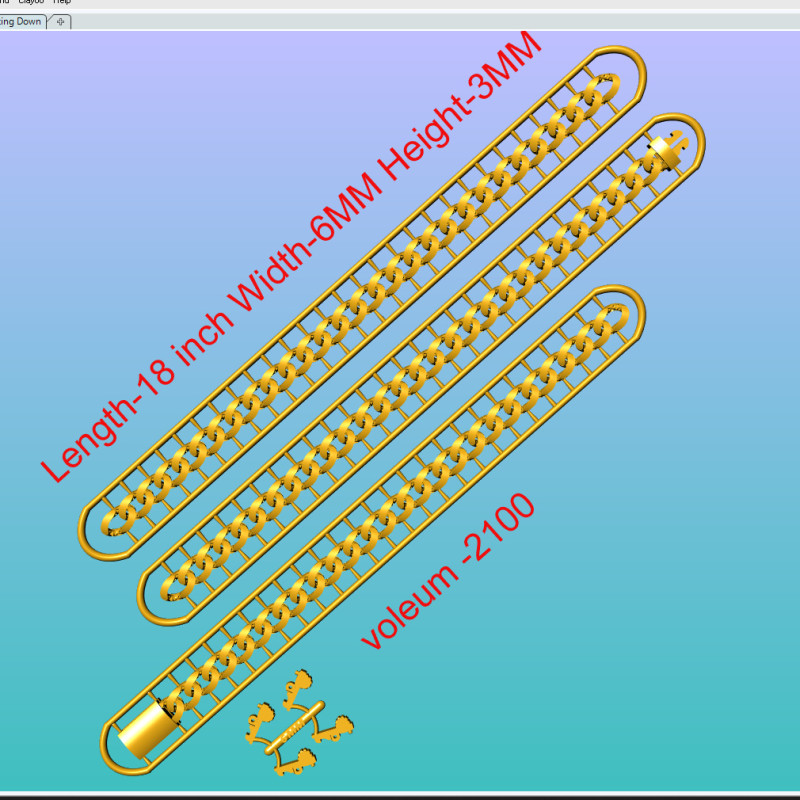Viewport: 800px width, 800px height.
Task: Open the Clayoo menu
Action: pyautogui.click(x=30, y=3)
